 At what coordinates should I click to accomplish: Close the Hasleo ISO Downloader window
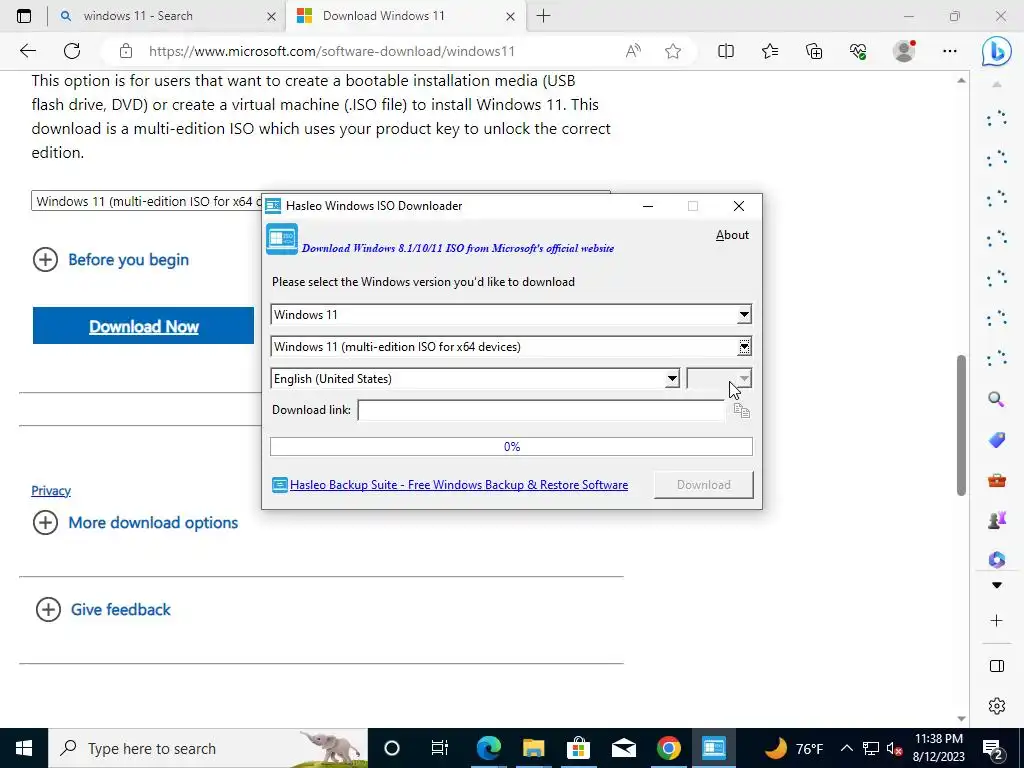tap(739, 206)
